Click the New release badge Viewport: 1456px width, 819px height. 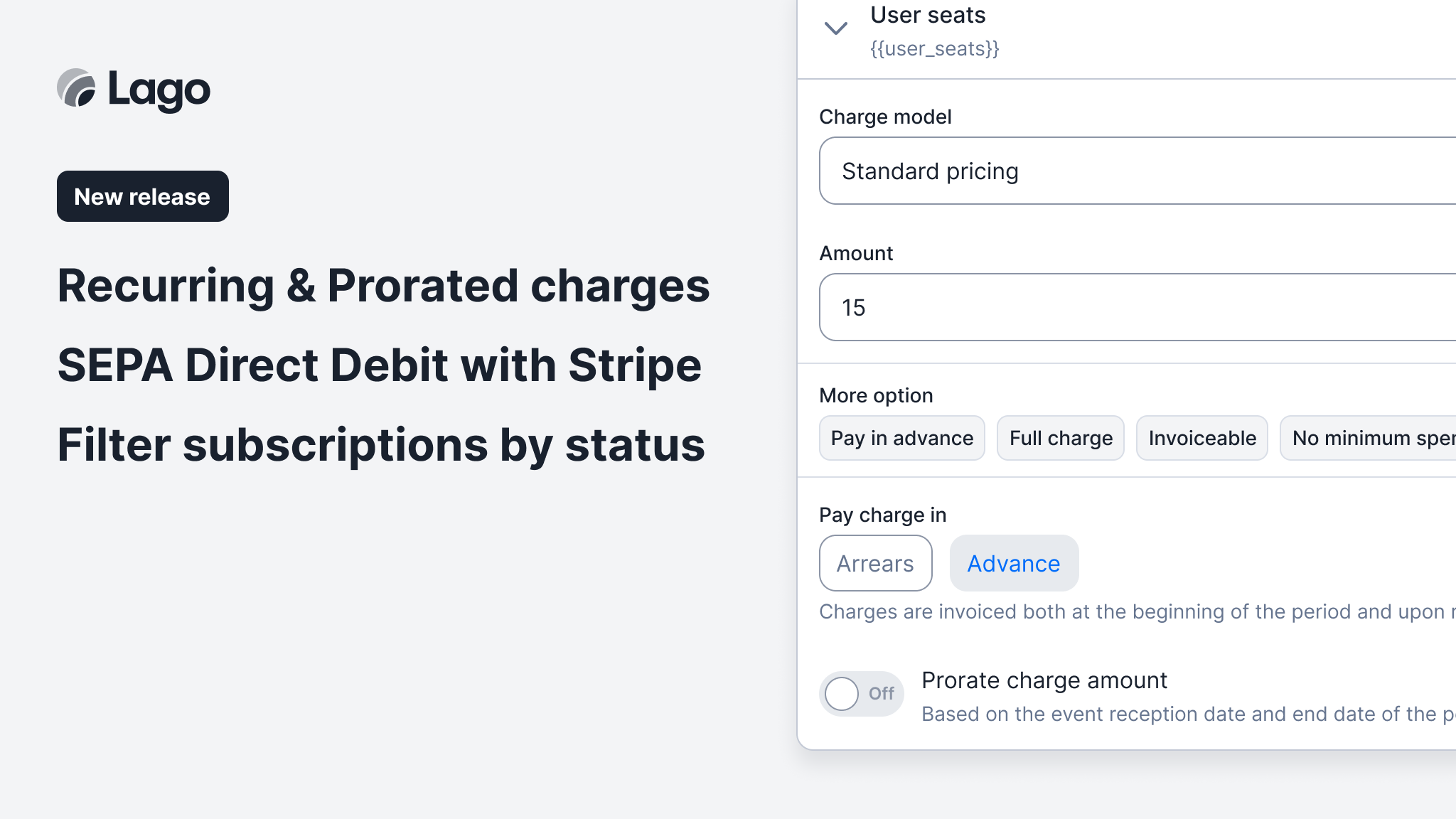(x=142, y=196)
